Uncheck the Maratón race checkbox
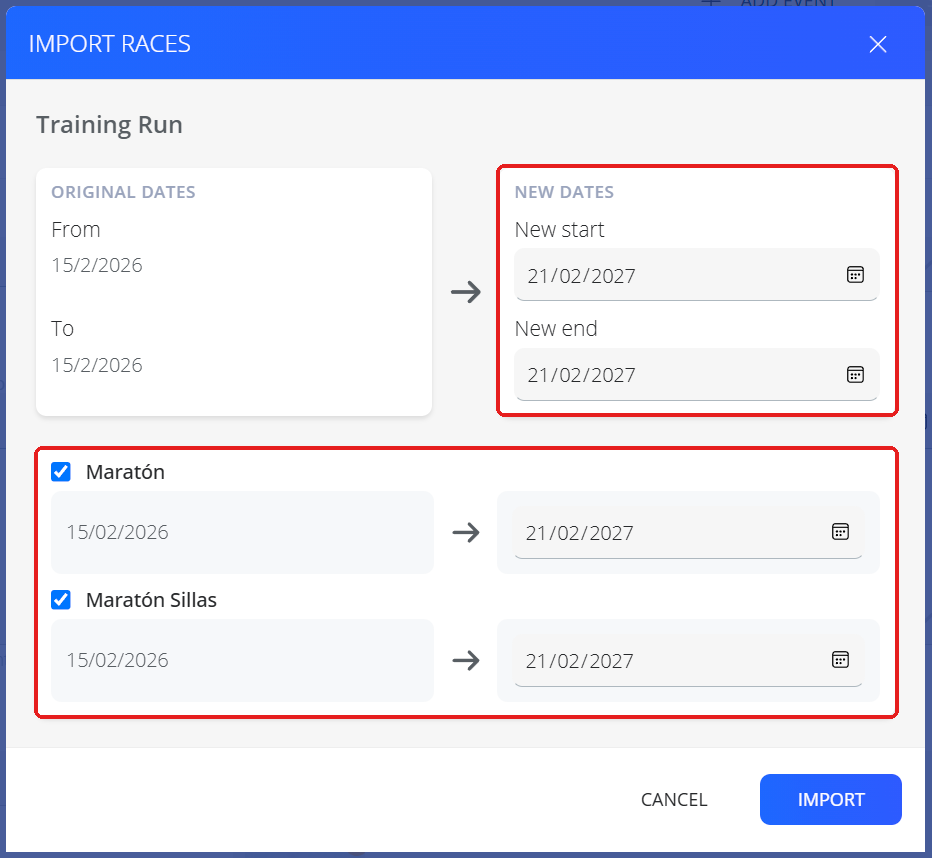 point(61,472)
